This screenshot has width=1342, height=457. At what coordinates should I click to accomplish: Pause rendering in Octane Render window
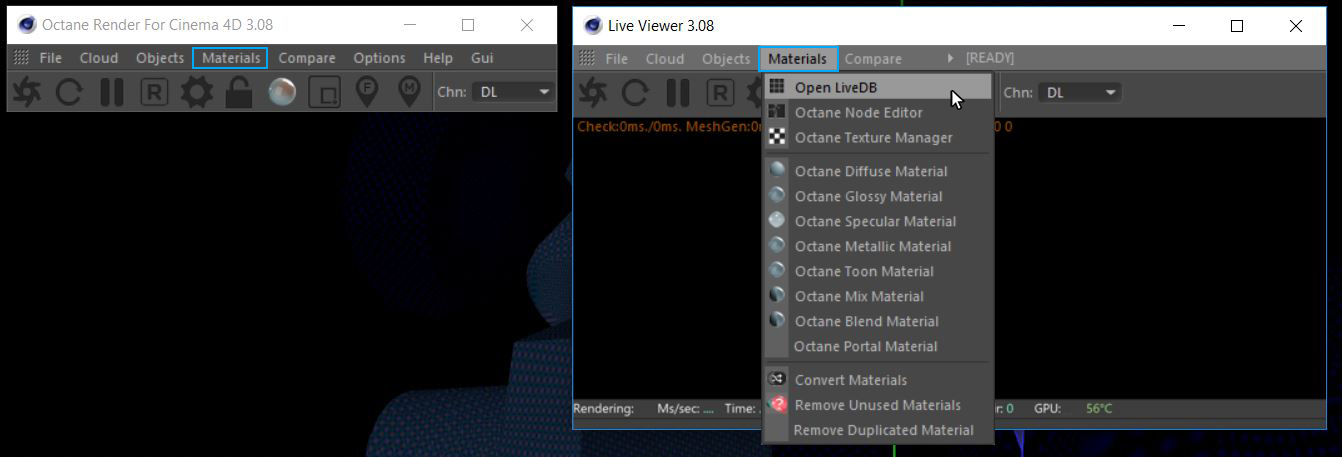[112, 92]
